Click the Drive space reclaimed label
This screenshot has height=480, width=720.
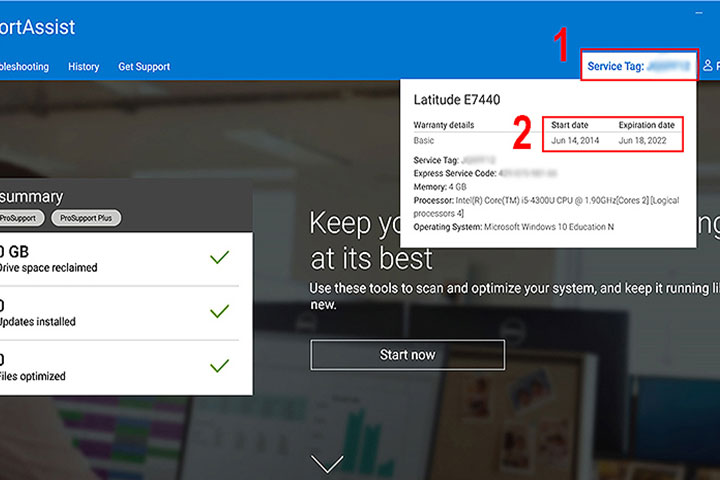pyautogui.click(x=48, y=268)
